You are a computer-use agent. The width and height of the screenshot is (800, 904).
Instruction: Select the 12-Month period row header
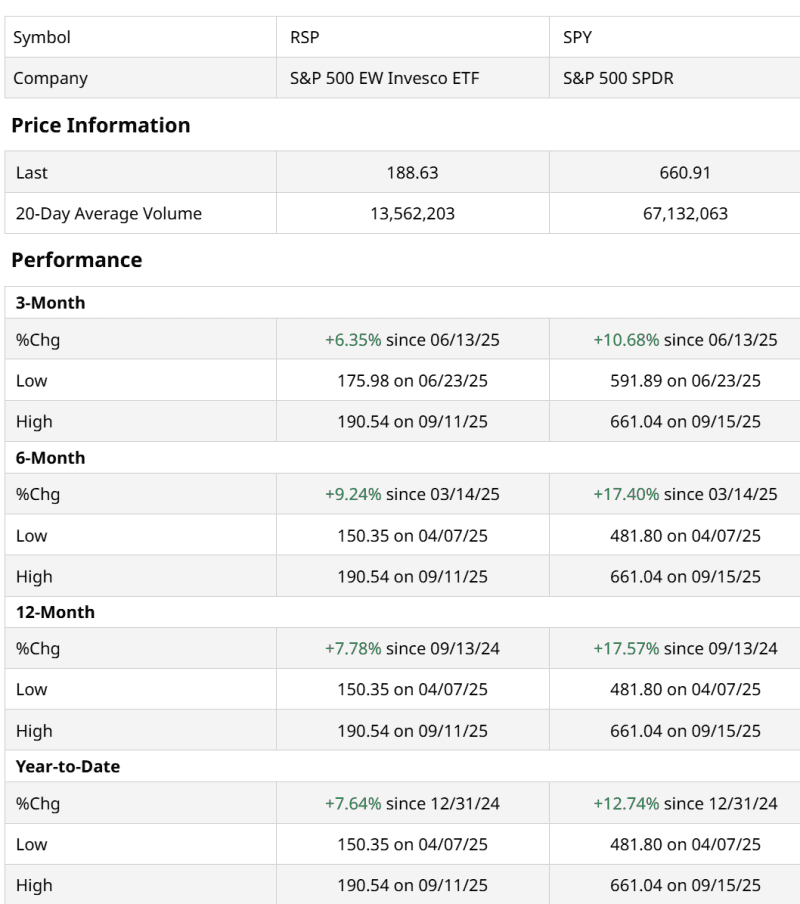tap(55, 612)
